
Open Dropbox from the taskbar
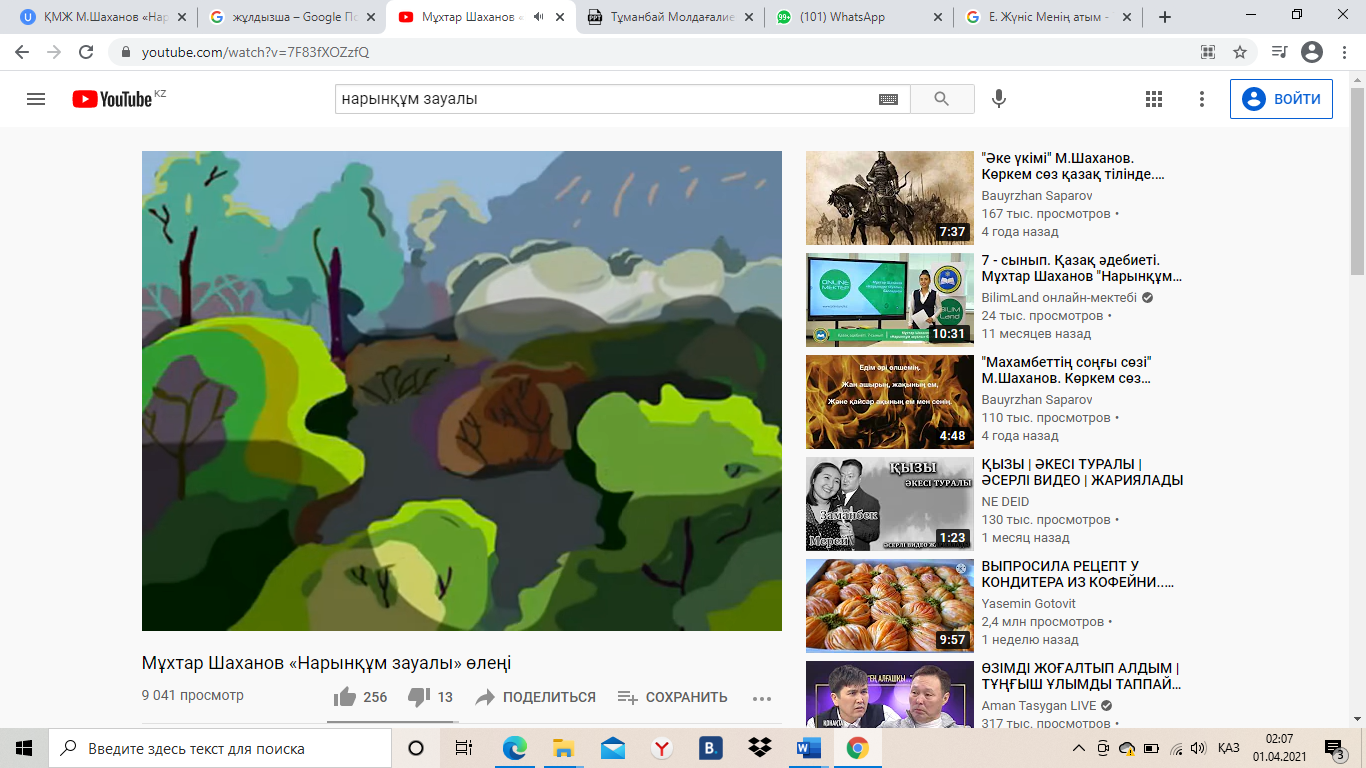[x=759, y=748]
